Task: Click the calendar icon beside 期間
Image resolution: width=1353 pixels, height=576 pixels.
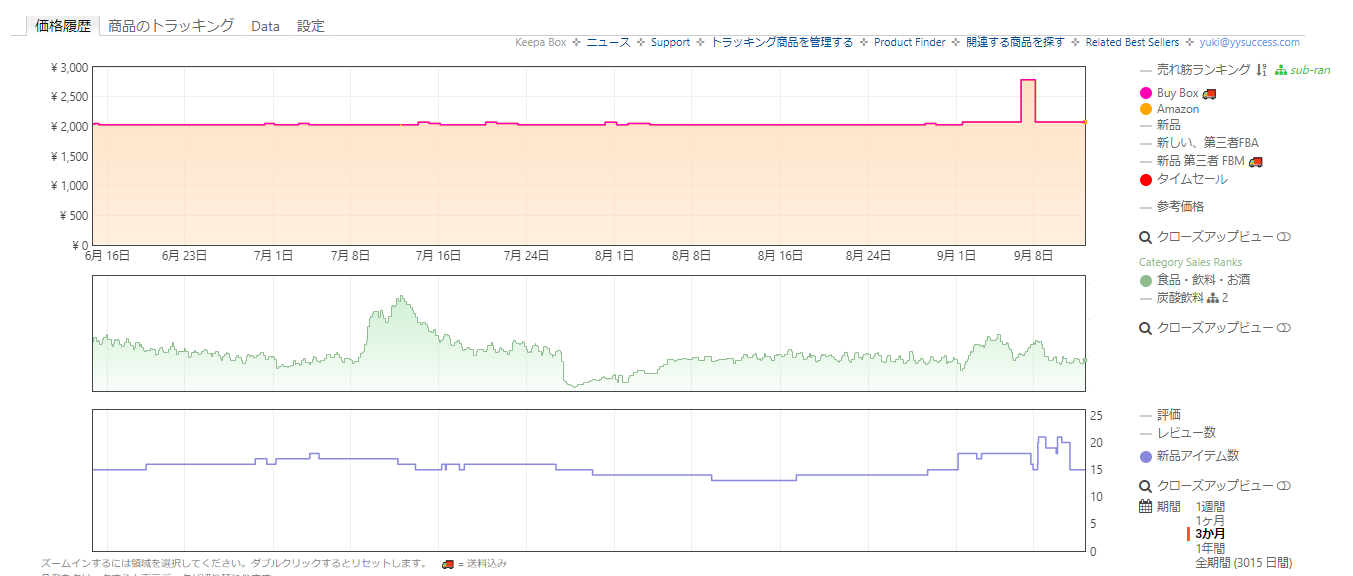Action: 1146,506
